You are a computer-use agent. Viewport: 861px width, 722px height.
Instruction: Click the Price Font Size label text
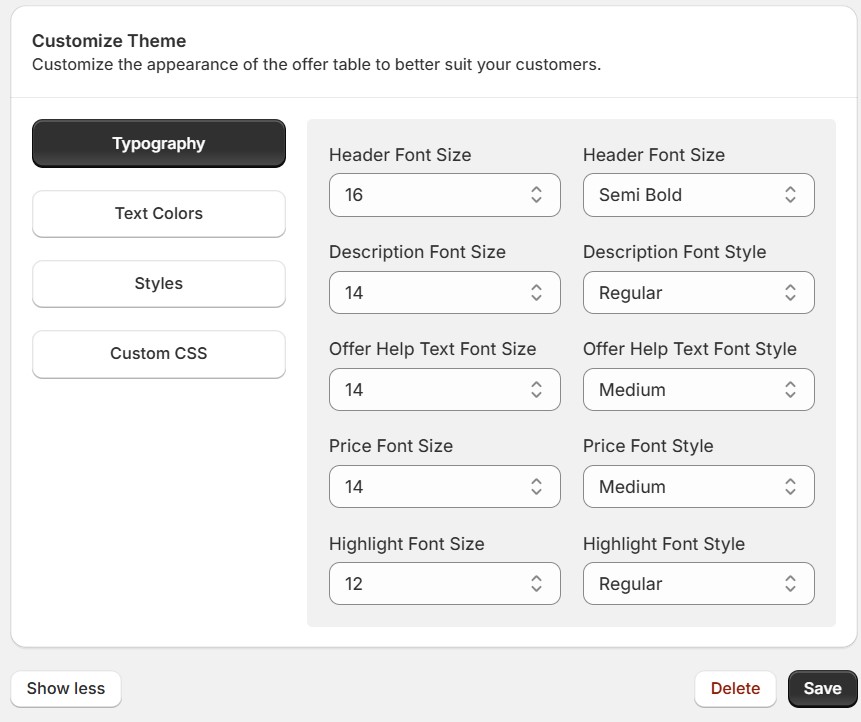[391, 446]
